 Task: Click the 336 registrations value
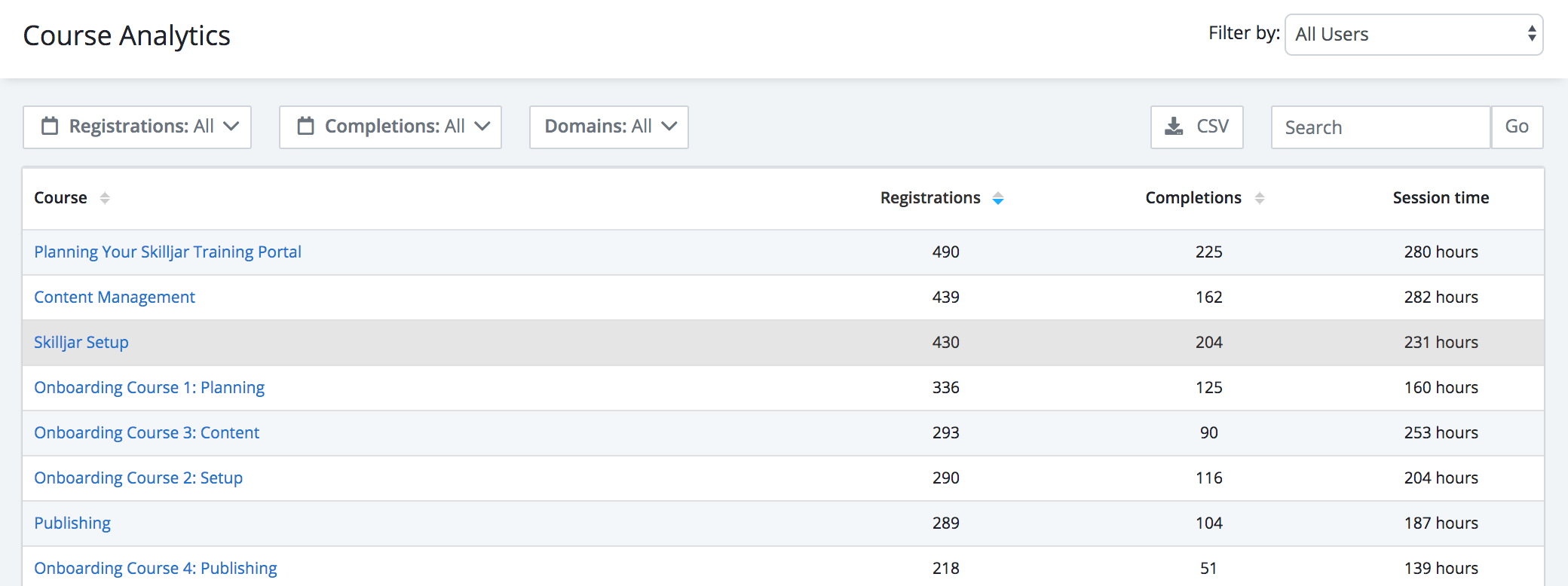(x=946, y=387)
